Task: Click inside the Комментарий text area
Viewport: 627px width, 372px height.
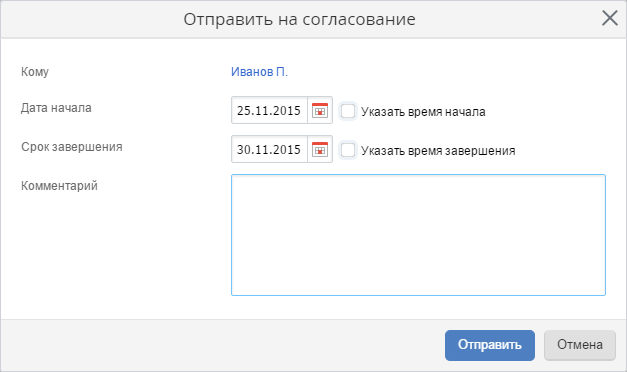Action: click(418, 235)
